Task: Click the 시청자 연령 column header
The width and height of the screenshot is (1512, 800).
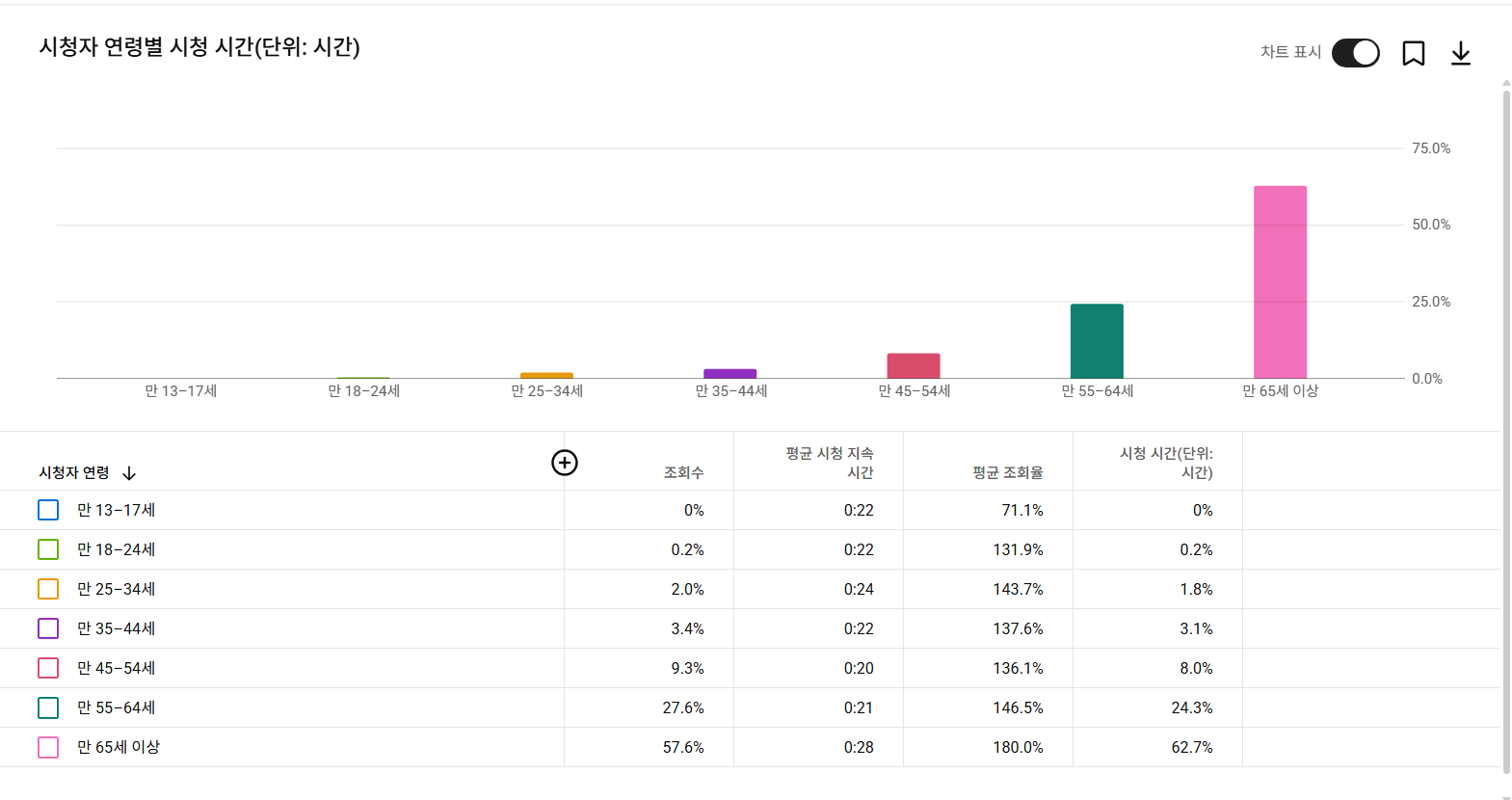Action: pos(74,472)
